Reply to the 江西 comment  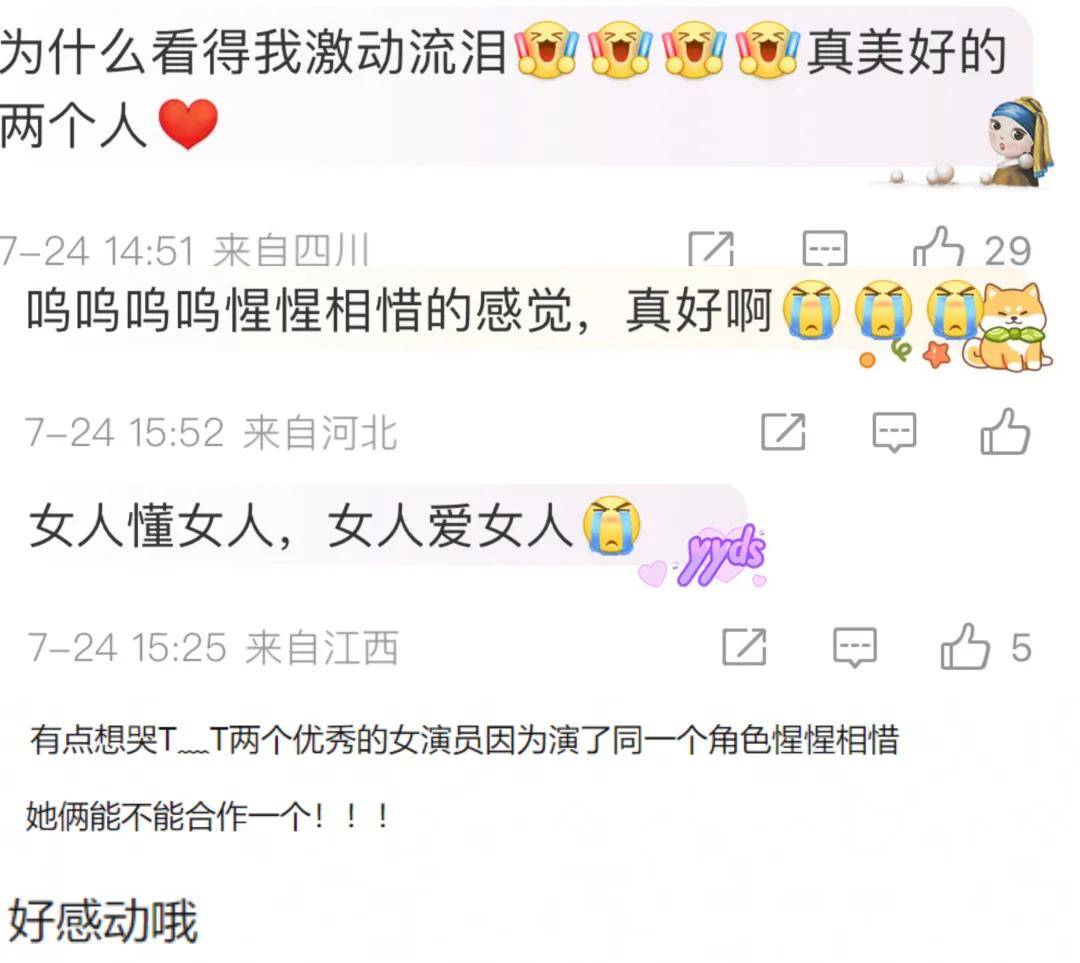tap(855, 648)
